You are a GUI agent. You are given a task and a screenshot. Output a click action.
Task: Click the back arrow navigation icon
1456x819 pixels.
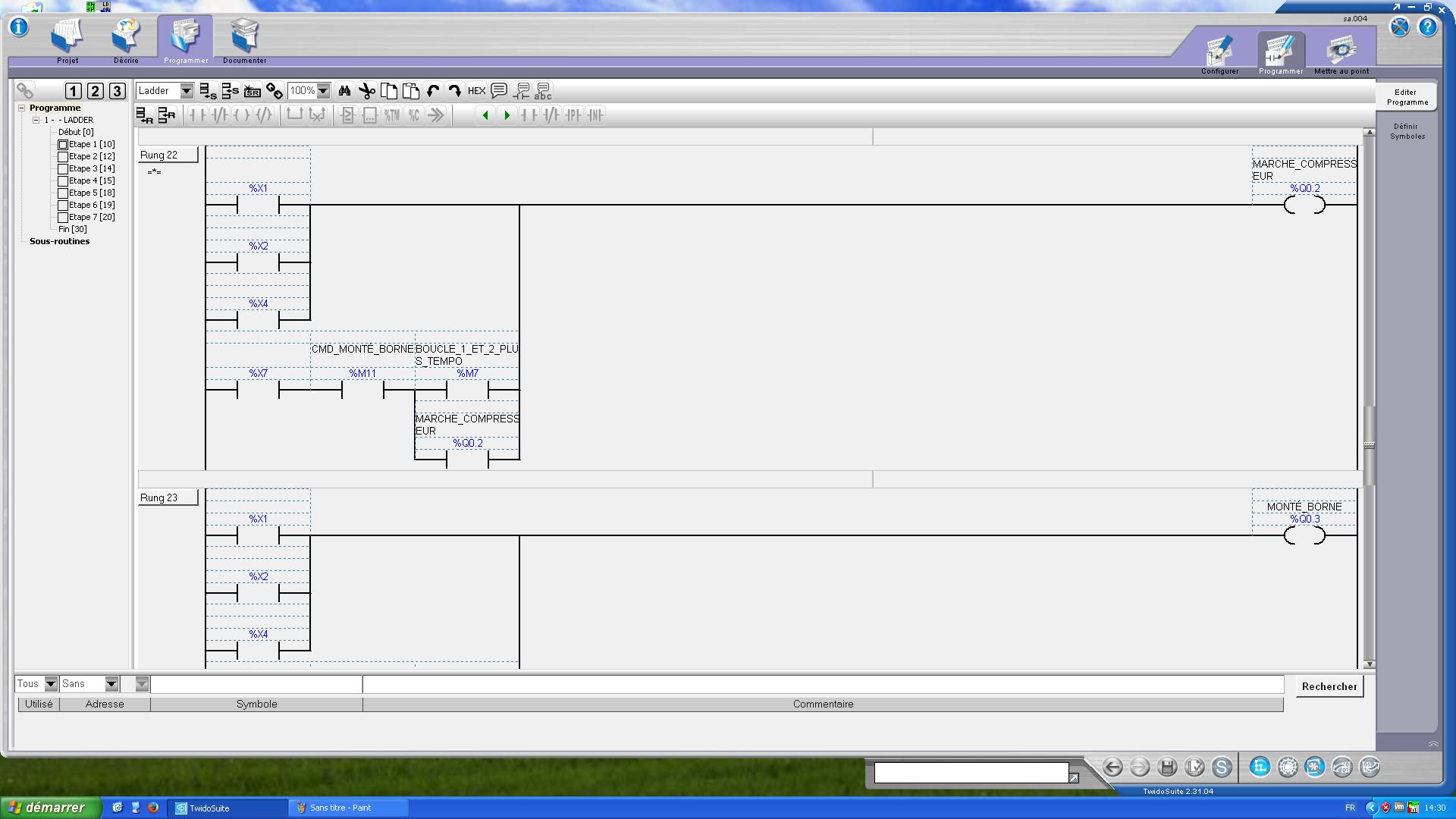point(1112,767)
